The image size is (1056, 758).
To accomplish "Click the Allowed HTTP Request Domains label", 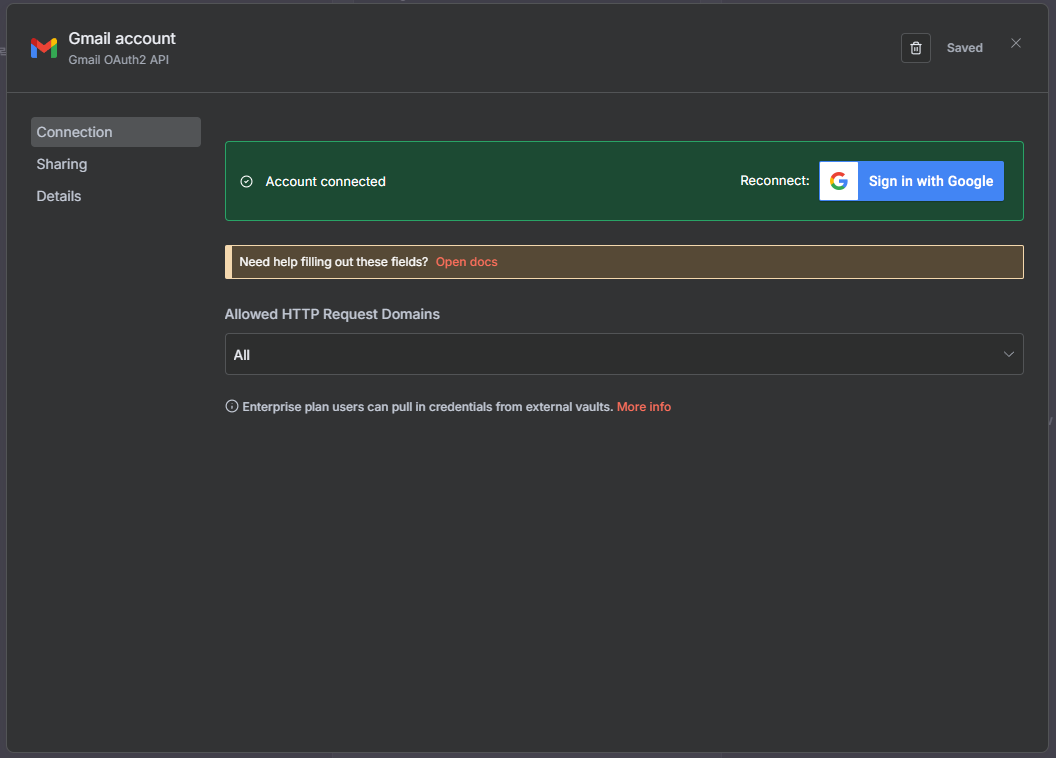I will (x=332, y=314).
